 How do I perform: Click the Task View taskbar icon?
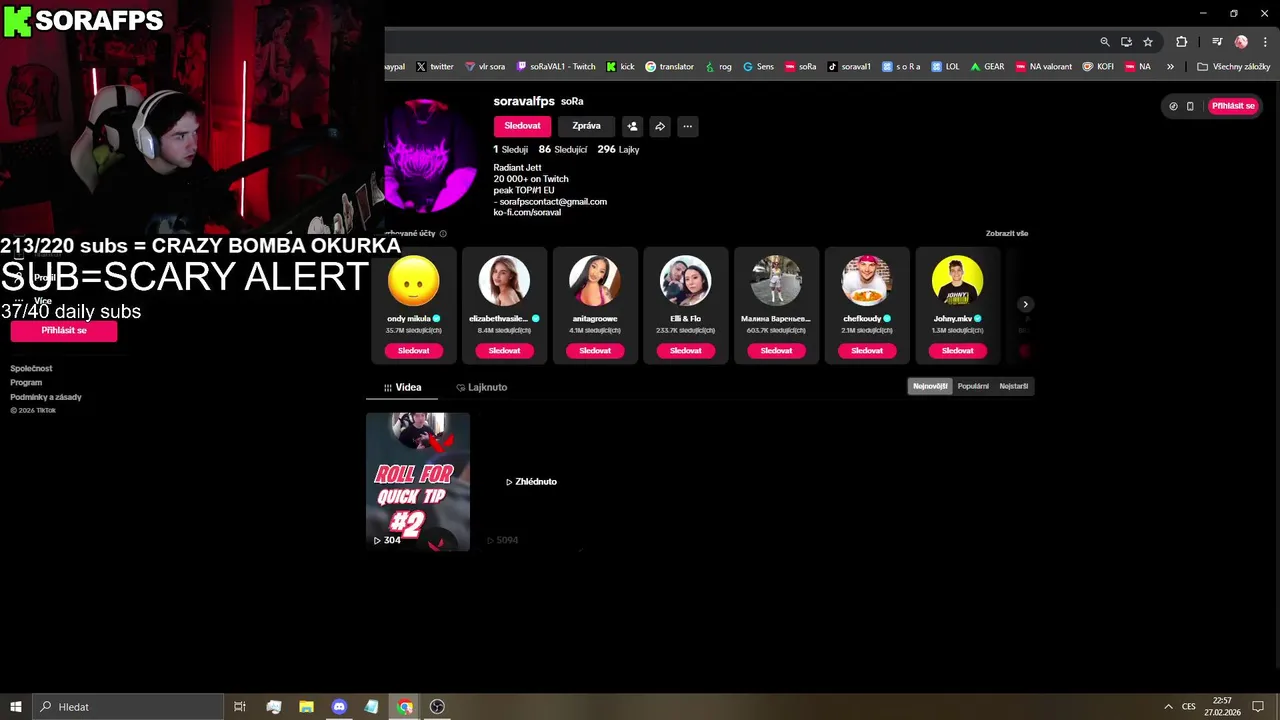tap(240, 707)
